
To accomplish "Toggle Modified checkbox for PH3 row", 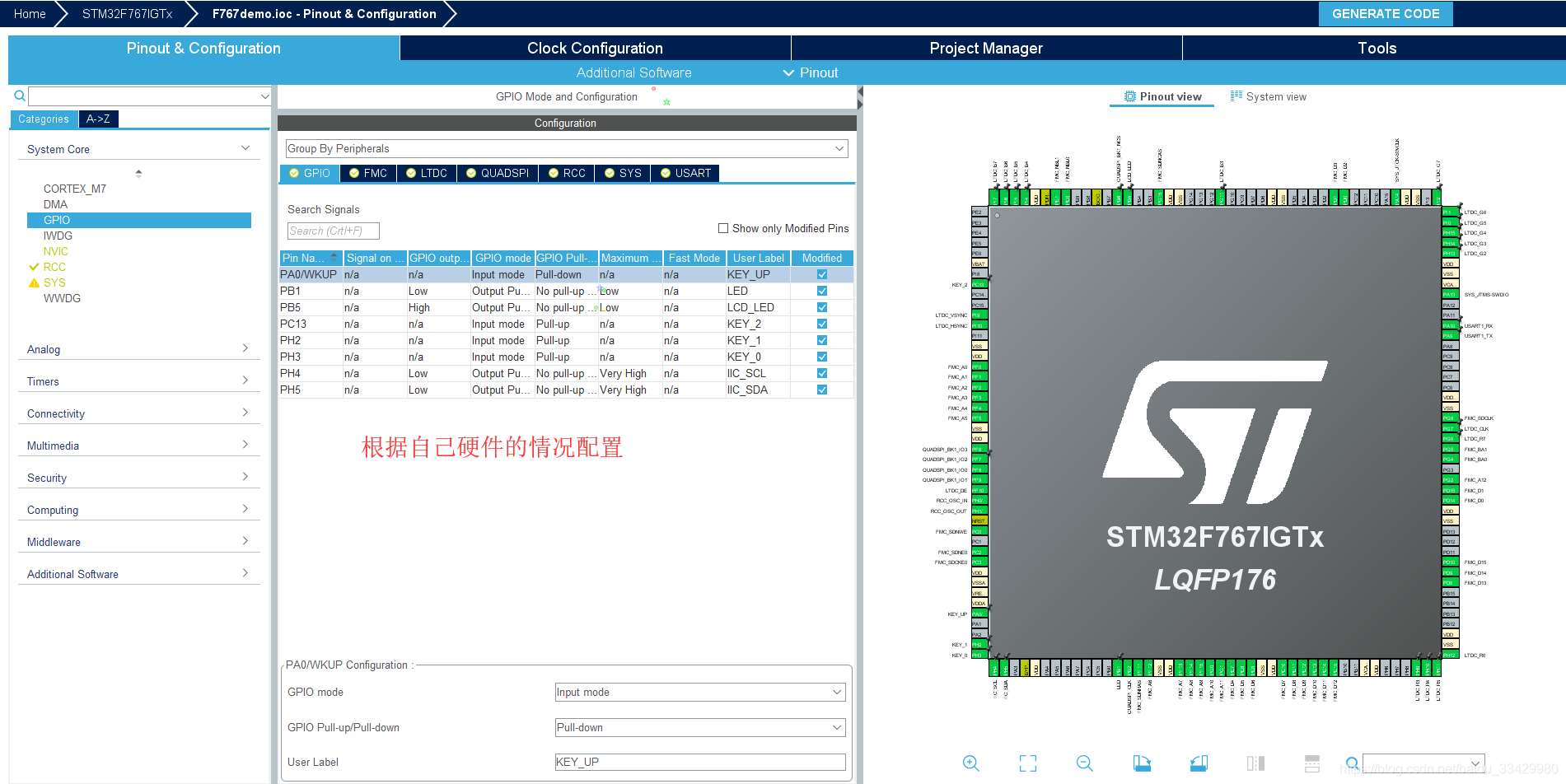I will coord(822,357).
